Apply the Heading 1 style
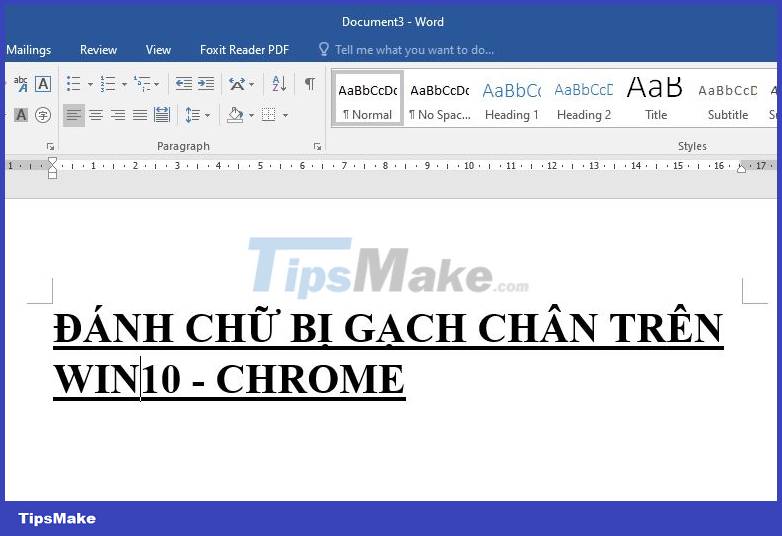Image resolution: width=782 pixels, height=536 pixels. coord(512,98)
